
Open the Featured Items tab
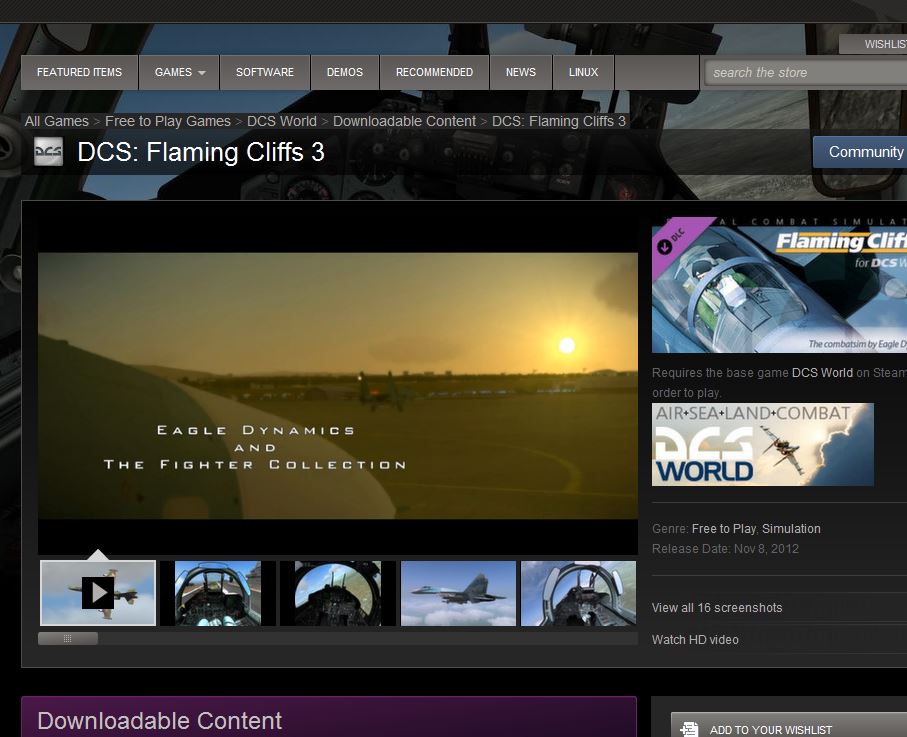pos(79,72)
